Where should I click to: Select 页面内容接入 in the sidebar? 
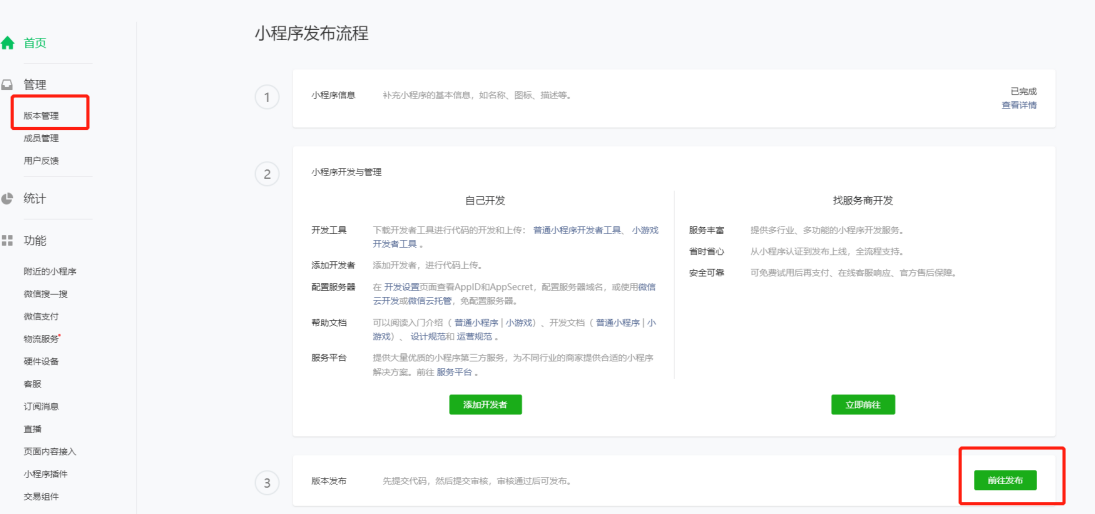(50, 451)
